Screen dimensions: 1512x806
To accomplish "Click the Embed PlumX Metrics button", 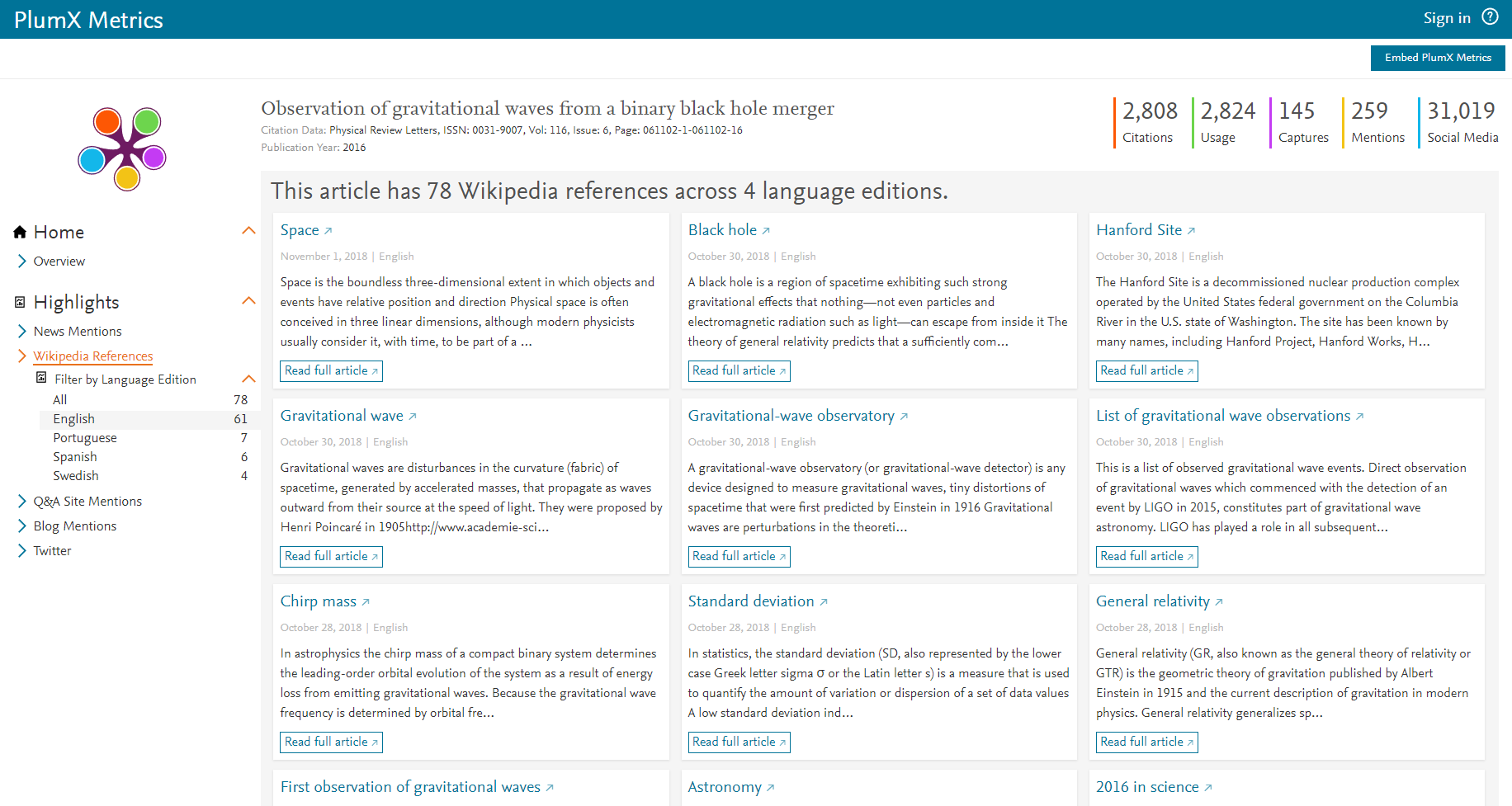I will (1438, 58).
